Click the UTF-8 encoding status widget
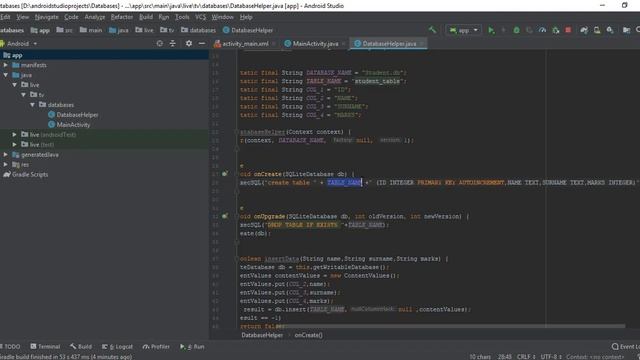 coord(551,357)
